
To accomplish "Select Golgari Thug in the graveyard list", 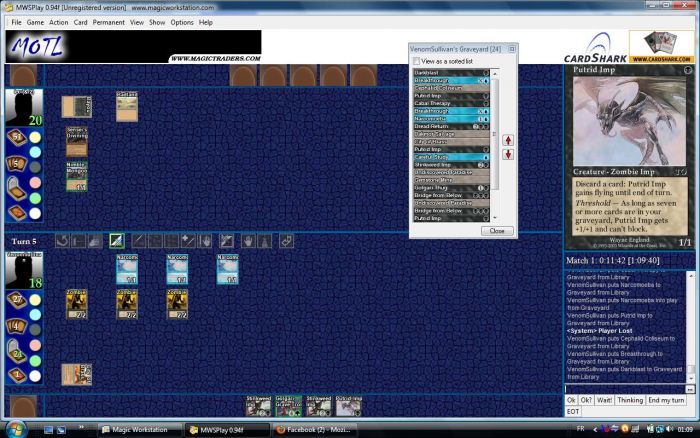I will pyautogui.click(x=451, y=188).
